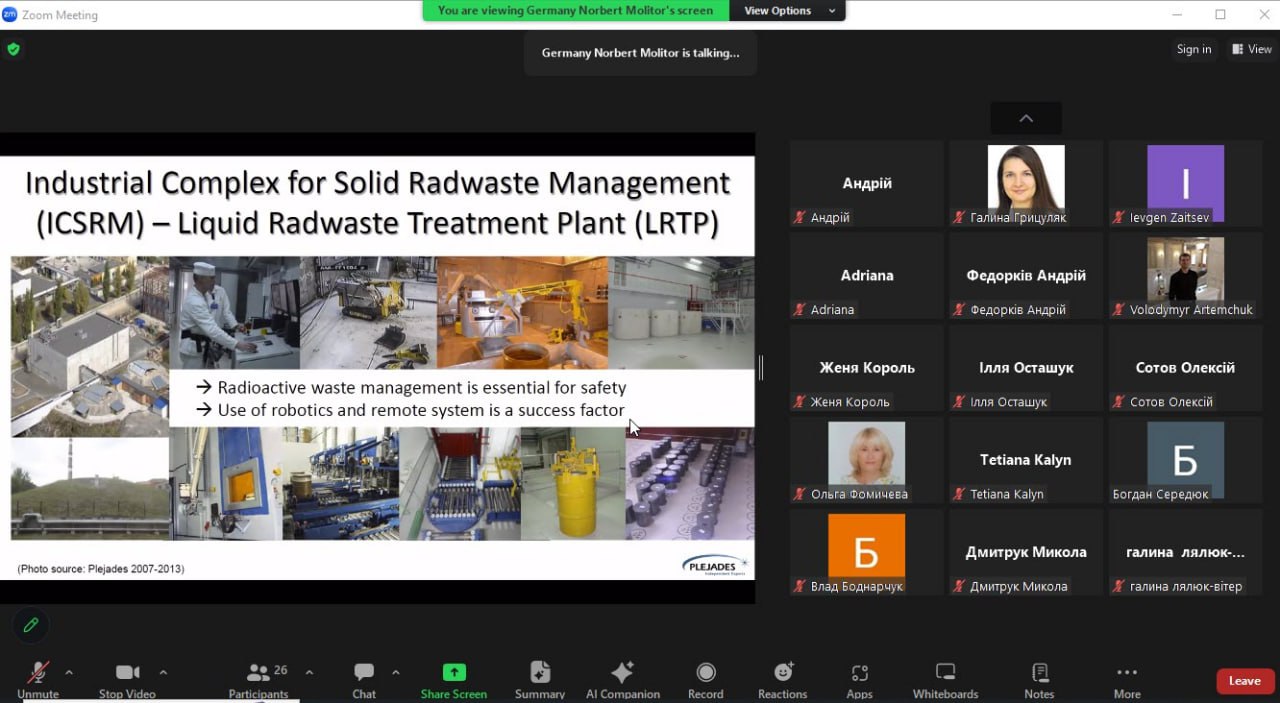Click the green encryption shield icon
The image size is (1280, 703).
(x=13, y=49)
